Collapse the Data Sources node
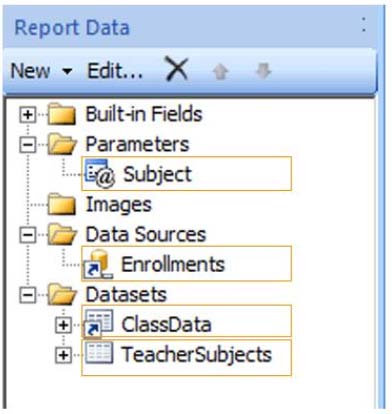 pyautogui.click(x=28, y=235)
